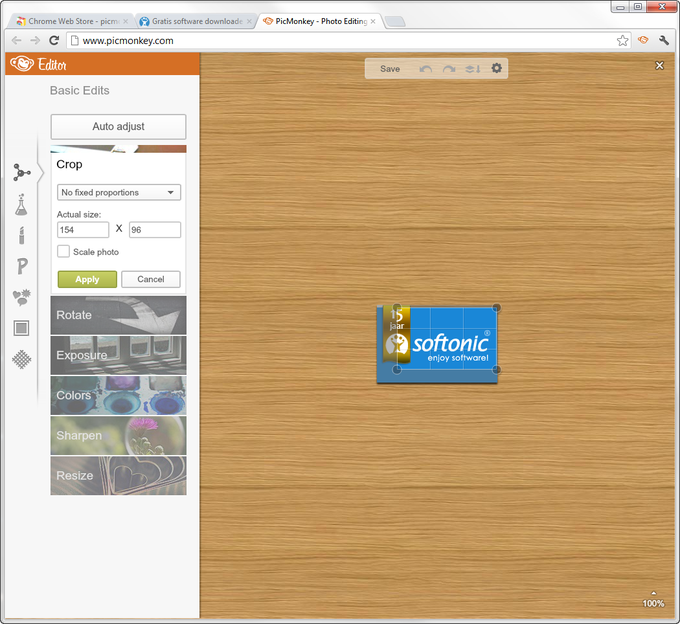Click the flatten layers icon in toolbar

click(x=472, y=69)
